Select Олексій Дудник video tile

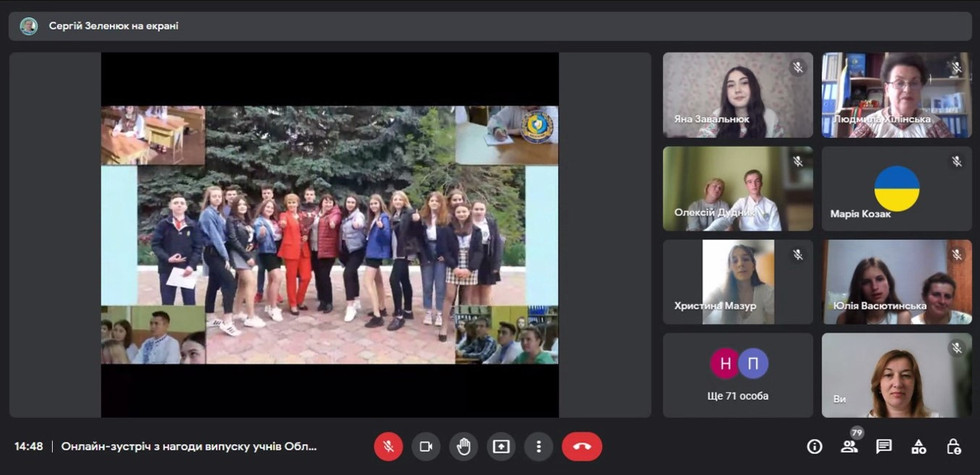point(738,189)
